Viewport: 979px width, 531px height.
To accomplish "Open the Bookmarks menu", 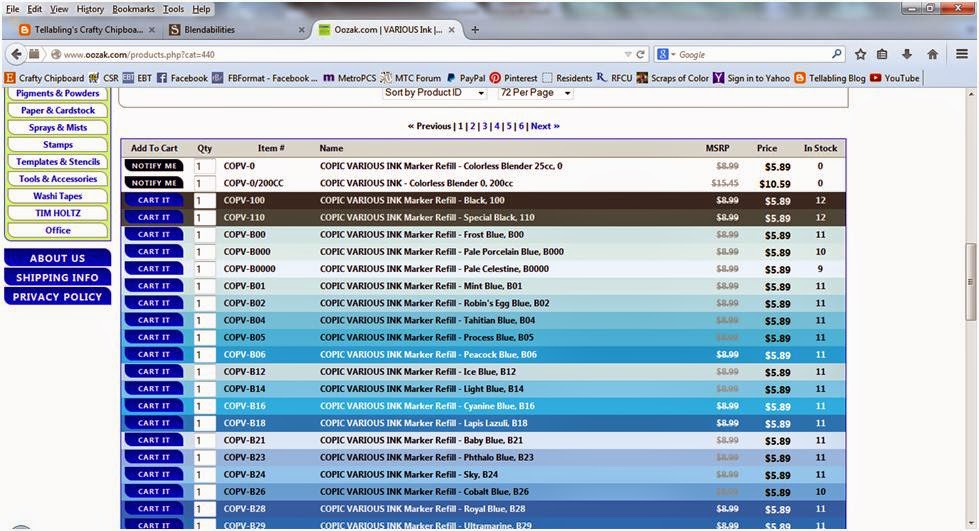I will 134,9.
